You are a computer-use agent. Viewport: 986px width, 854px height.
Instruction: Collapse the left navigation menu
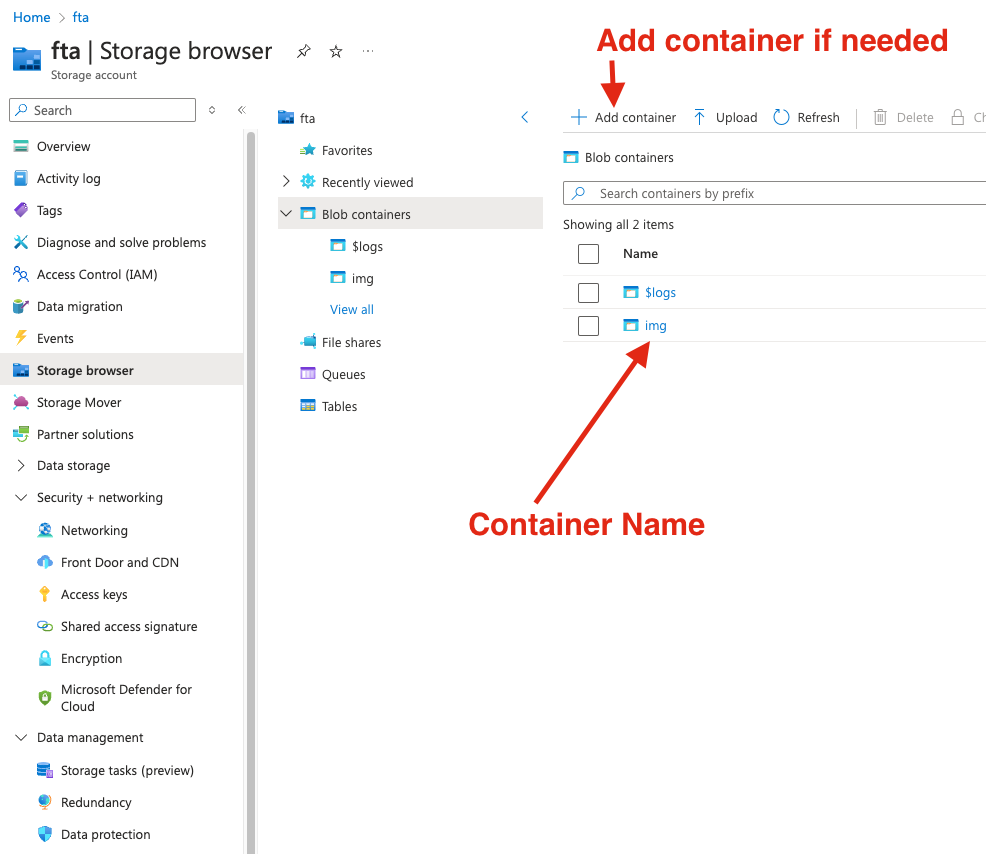tap(241, 110)
